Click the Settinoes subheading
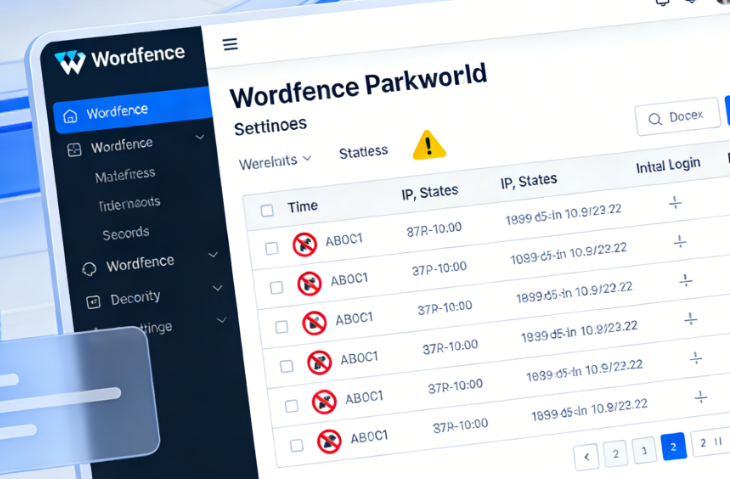The width and height of the screenshot is (730, 479). coord(270,126)
